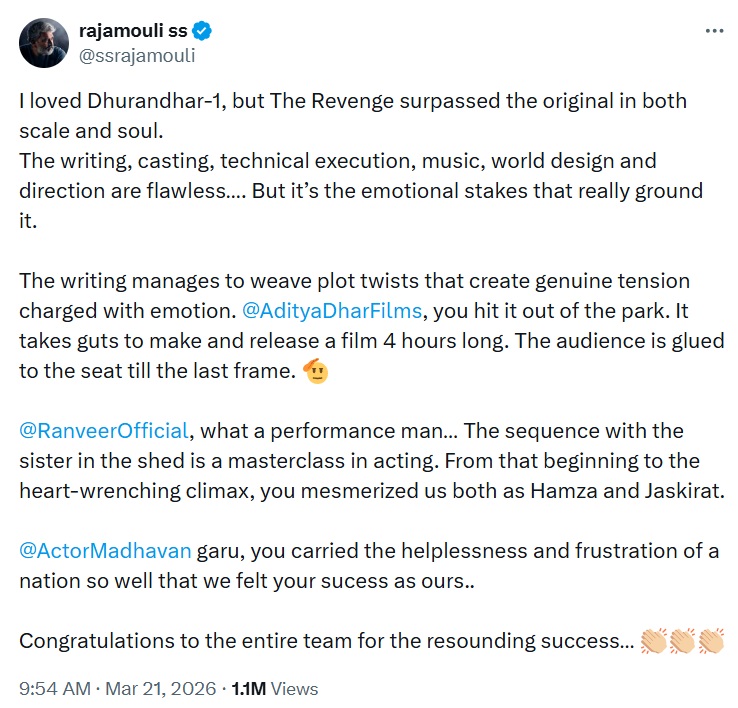The image size is (738, 708).
Task: Open the rajamouli ss display name link
Action: click(x=134, y=32)
